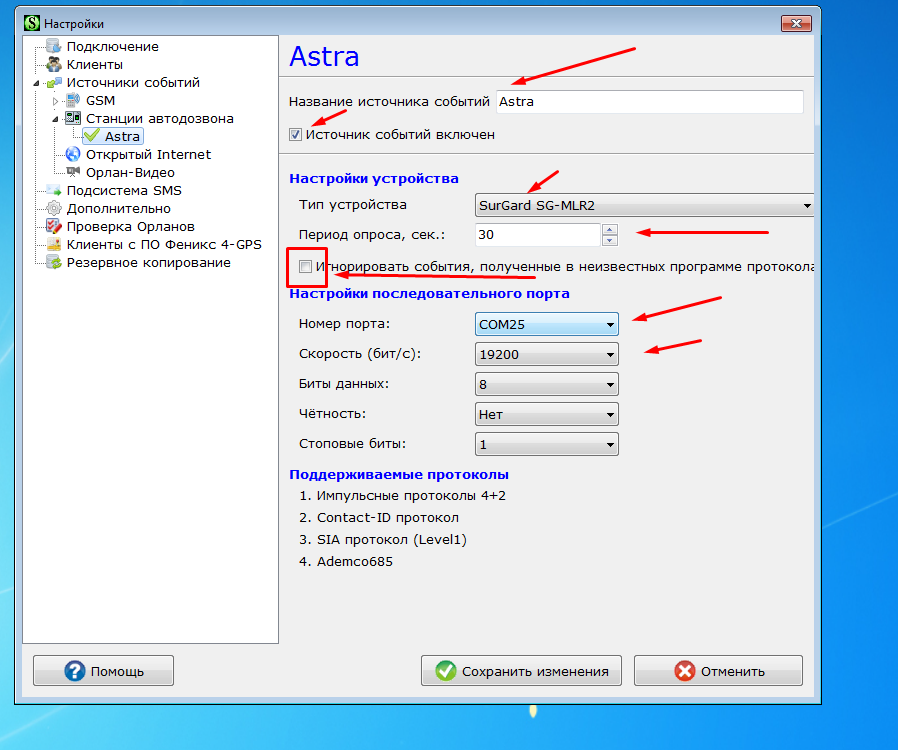Open the Биты данных dropdown
The image size is (898, 750).
[546, 384]
